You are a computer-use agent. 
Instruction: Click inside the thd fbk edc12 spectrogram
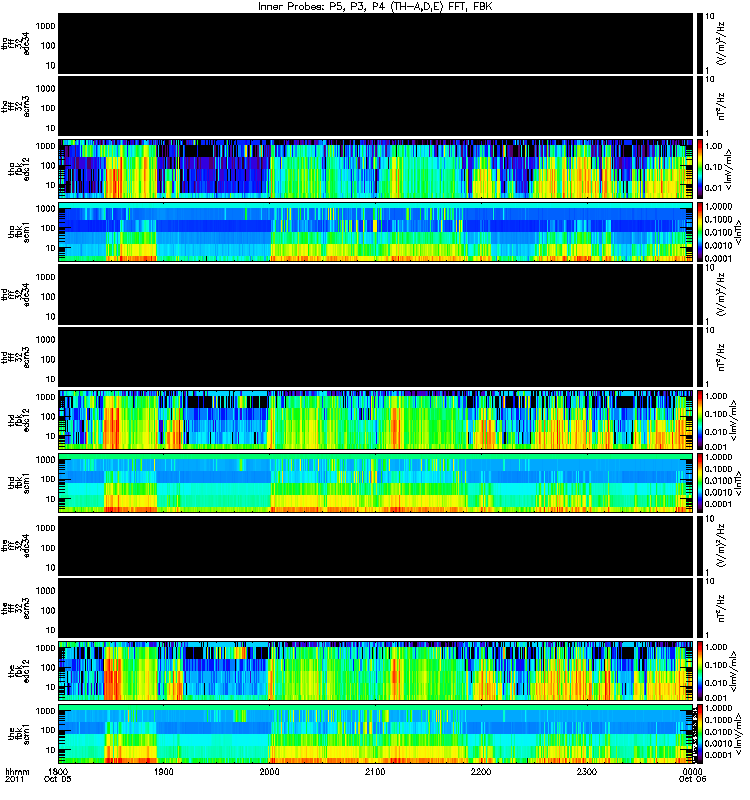point(376,420)
